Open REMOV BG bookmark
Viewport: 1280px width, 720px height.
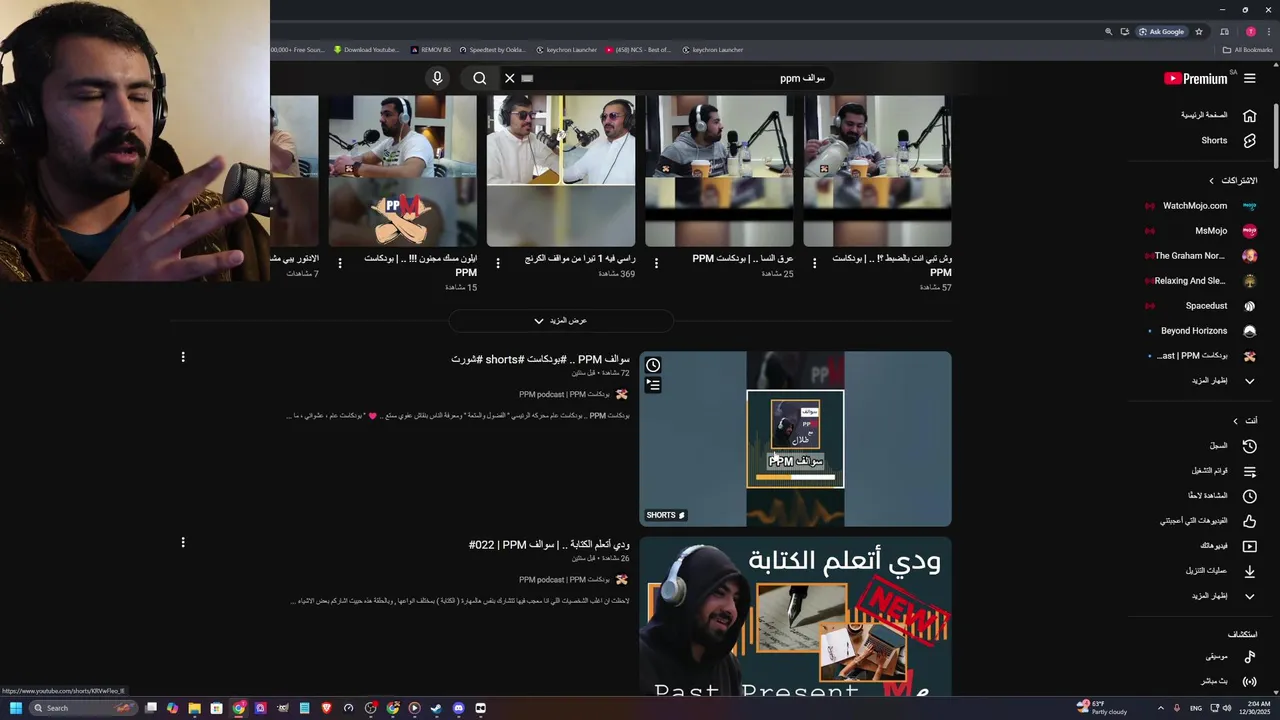click(x=431, y=50)
